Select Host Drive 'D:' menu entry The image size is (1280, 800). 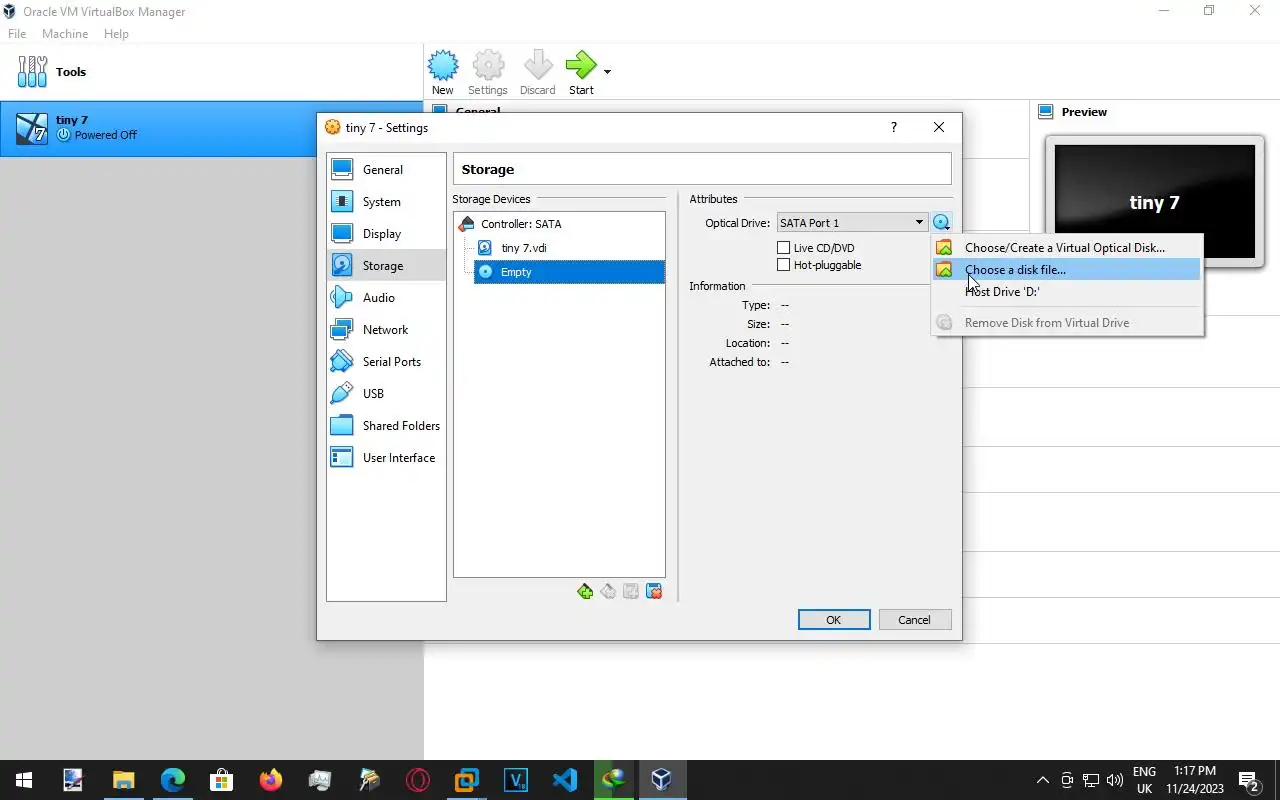point(1066,291)
